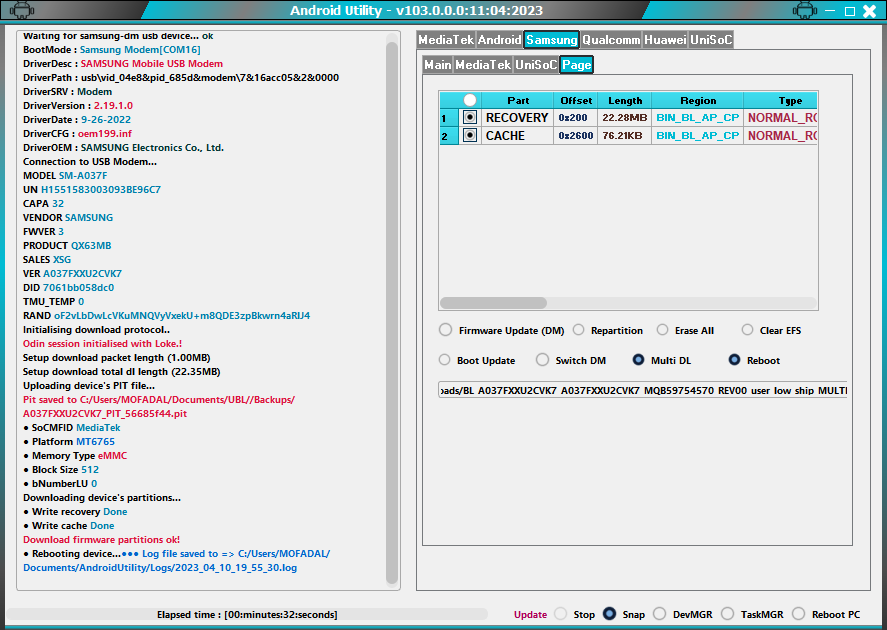The width and height of the screenshot is (887, 630).
Task: Click the 0x200 offset cell
Action: (576, 118)
